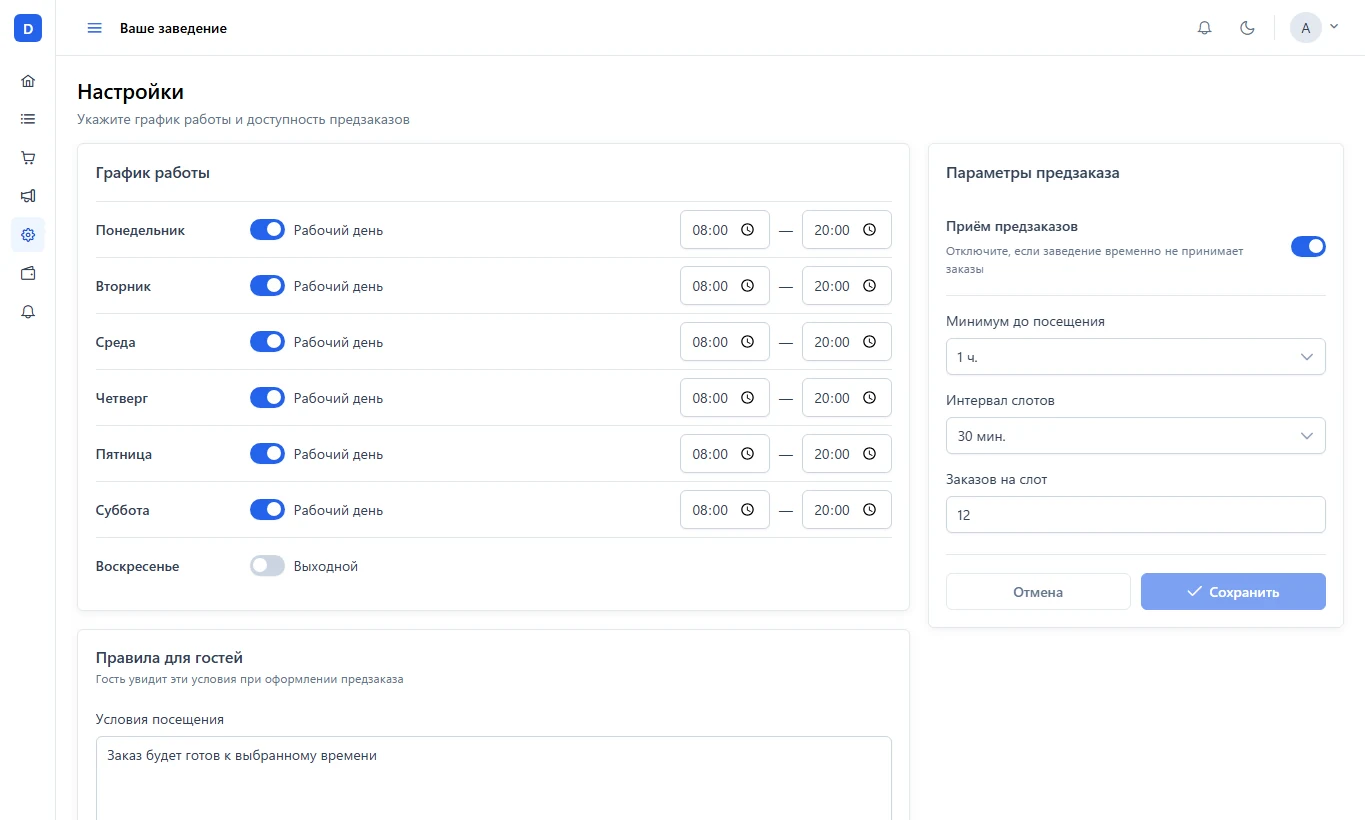Save settings with the Сохранить button
The height and width of the screenshot is (820, 1365).
click(x=1233, y=592)
